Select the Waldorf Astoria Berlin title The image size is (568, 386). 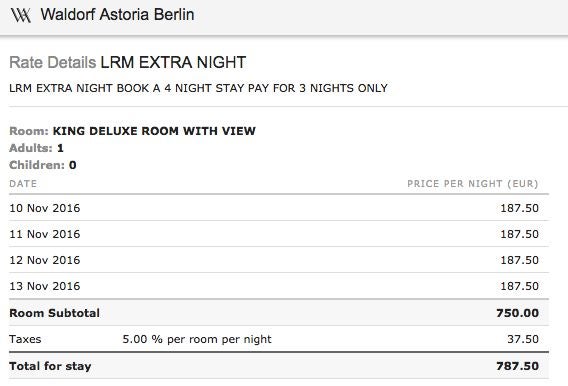coord(117,15)
